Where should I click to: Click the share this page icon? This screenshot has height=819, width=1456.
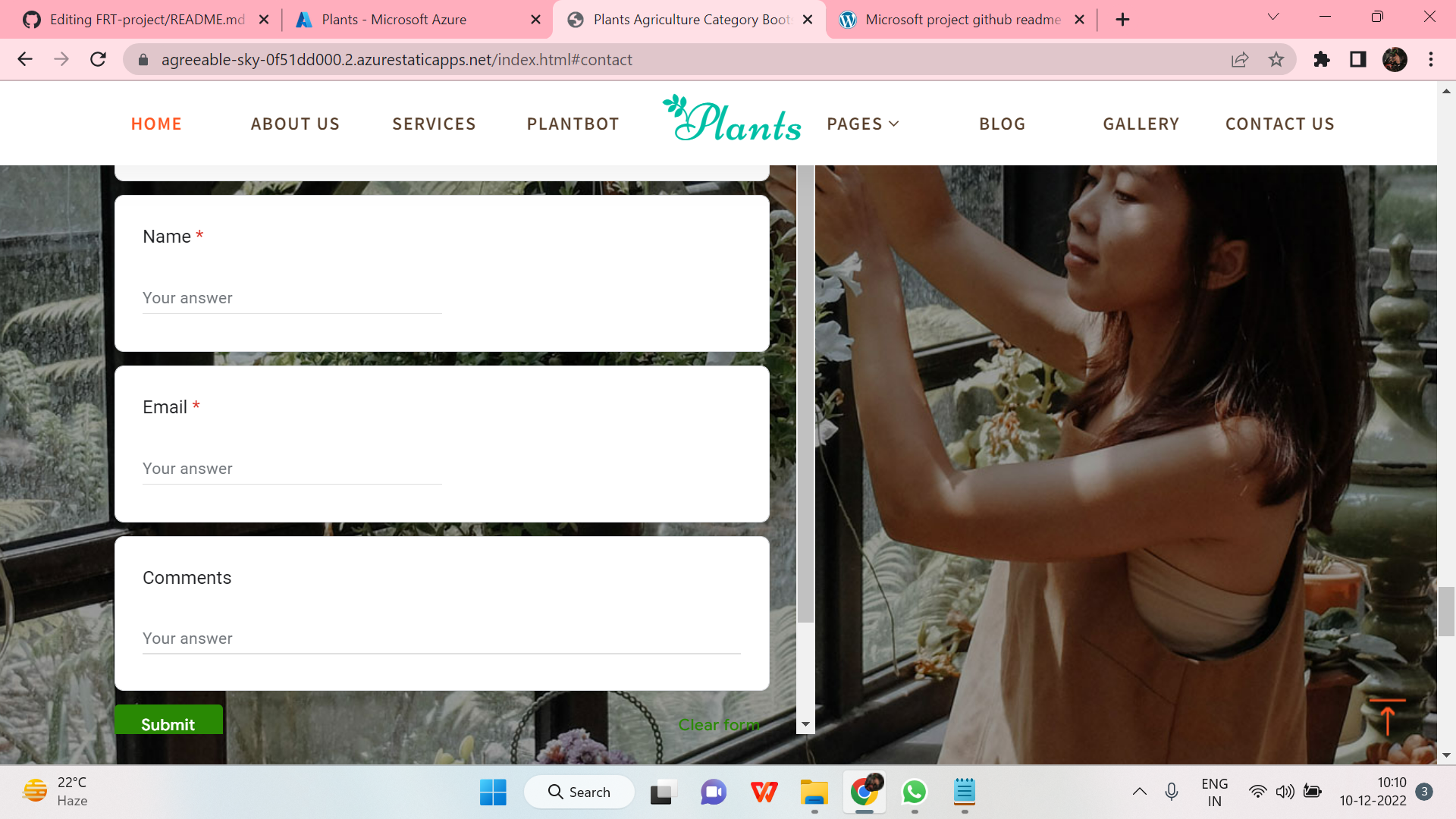pyautogui.click(x=1240, y=59)
